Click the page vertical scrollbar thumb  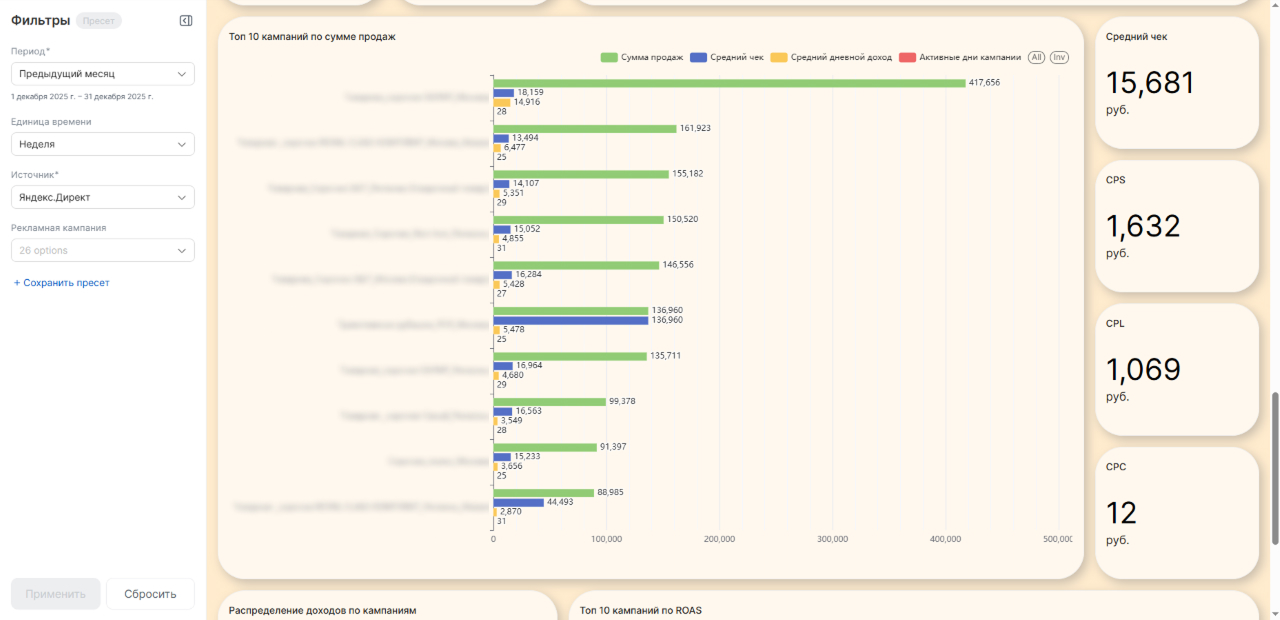coord(1275,468)
